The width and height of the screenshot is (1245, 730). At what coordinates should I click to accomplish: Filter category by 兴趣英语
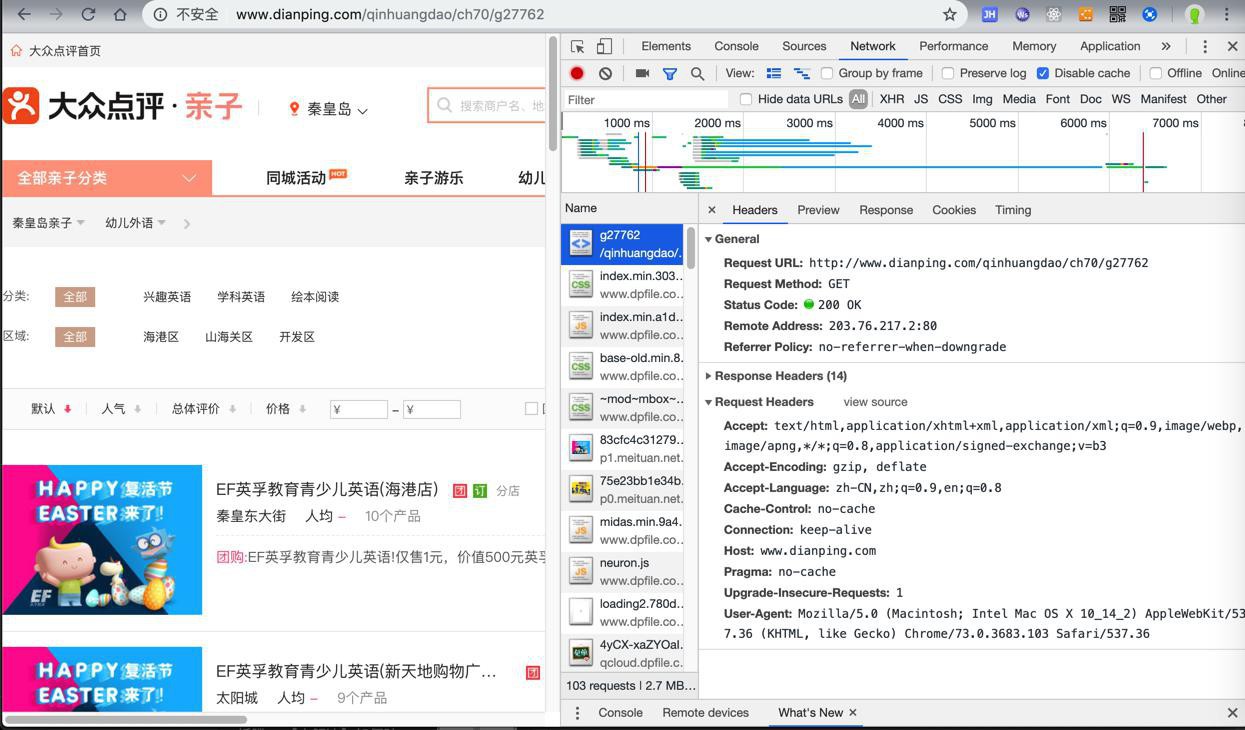(167, 297)
